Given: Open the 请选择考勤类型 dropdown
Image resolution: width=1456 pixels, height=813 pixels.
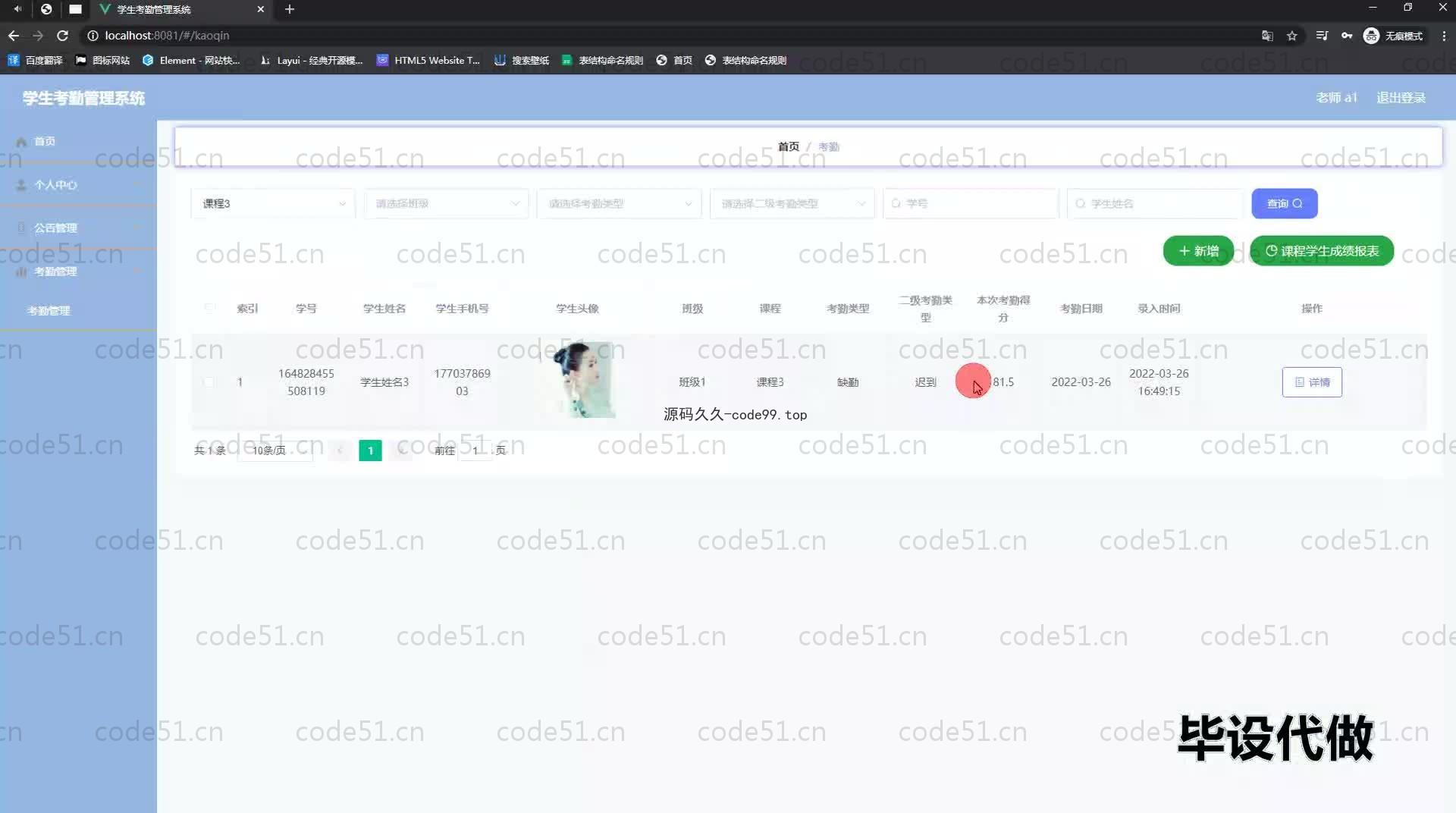Looking at the screenshot, I should click(619, 203).
